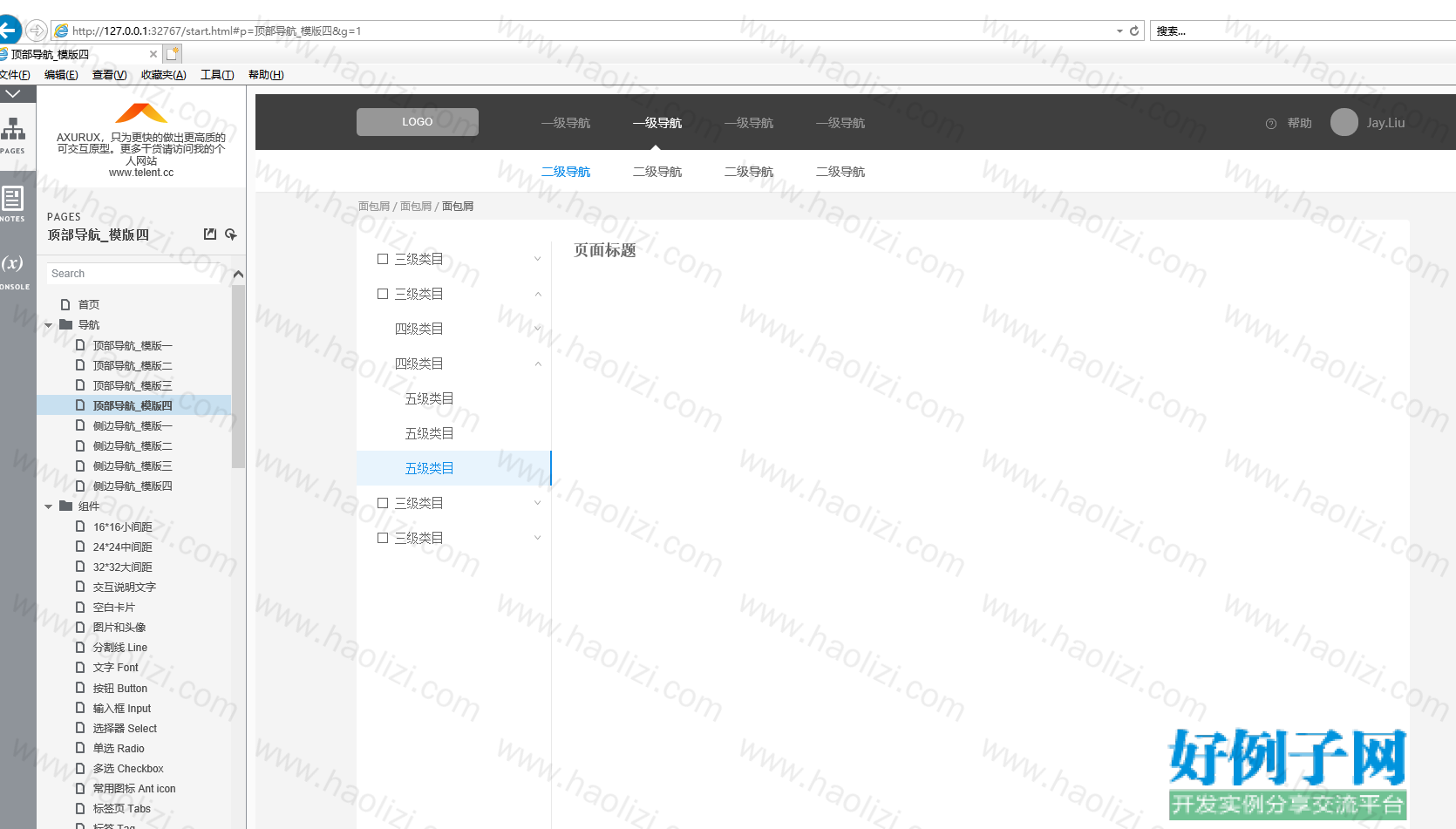The height and width of the screenshot is (829, 1456).
Task: Select the fourth 一级导航 item
Action: (840, 123)
